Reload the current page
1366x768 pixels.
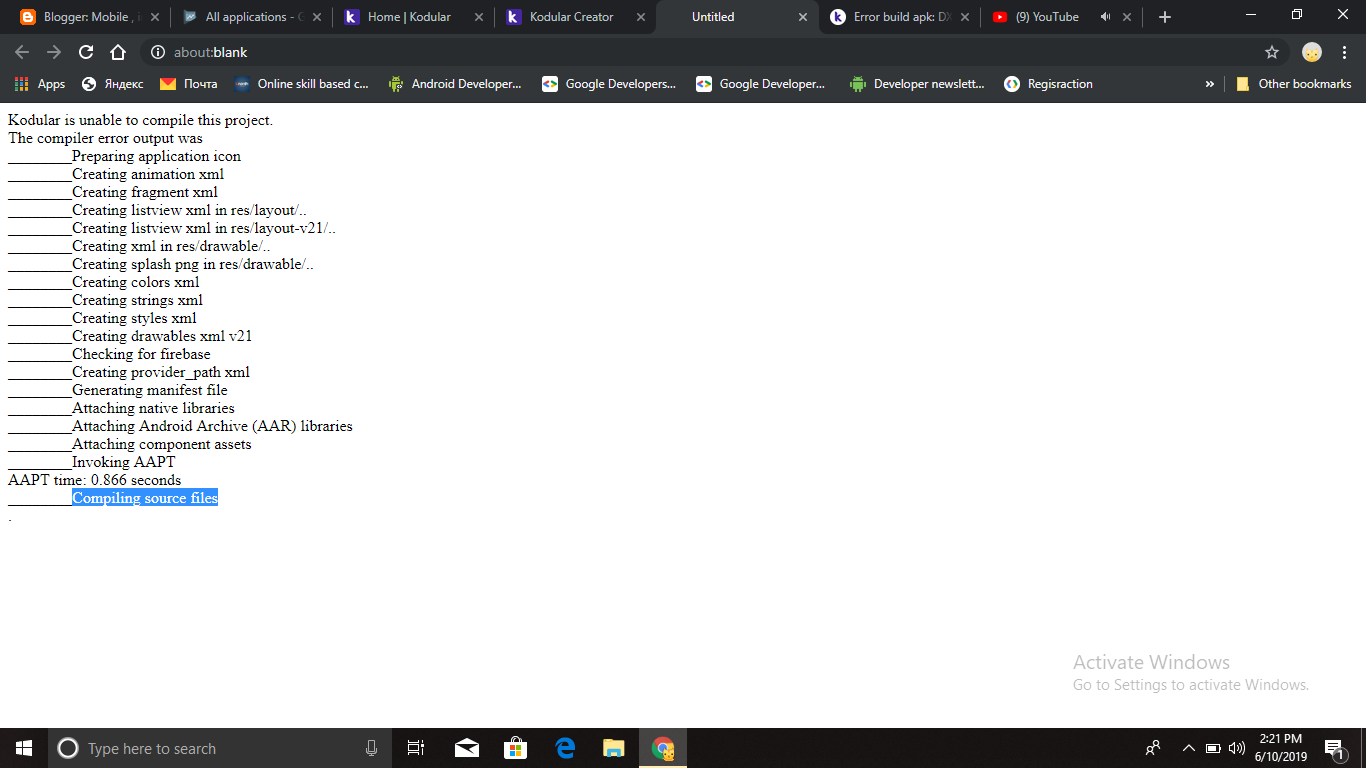86,52
